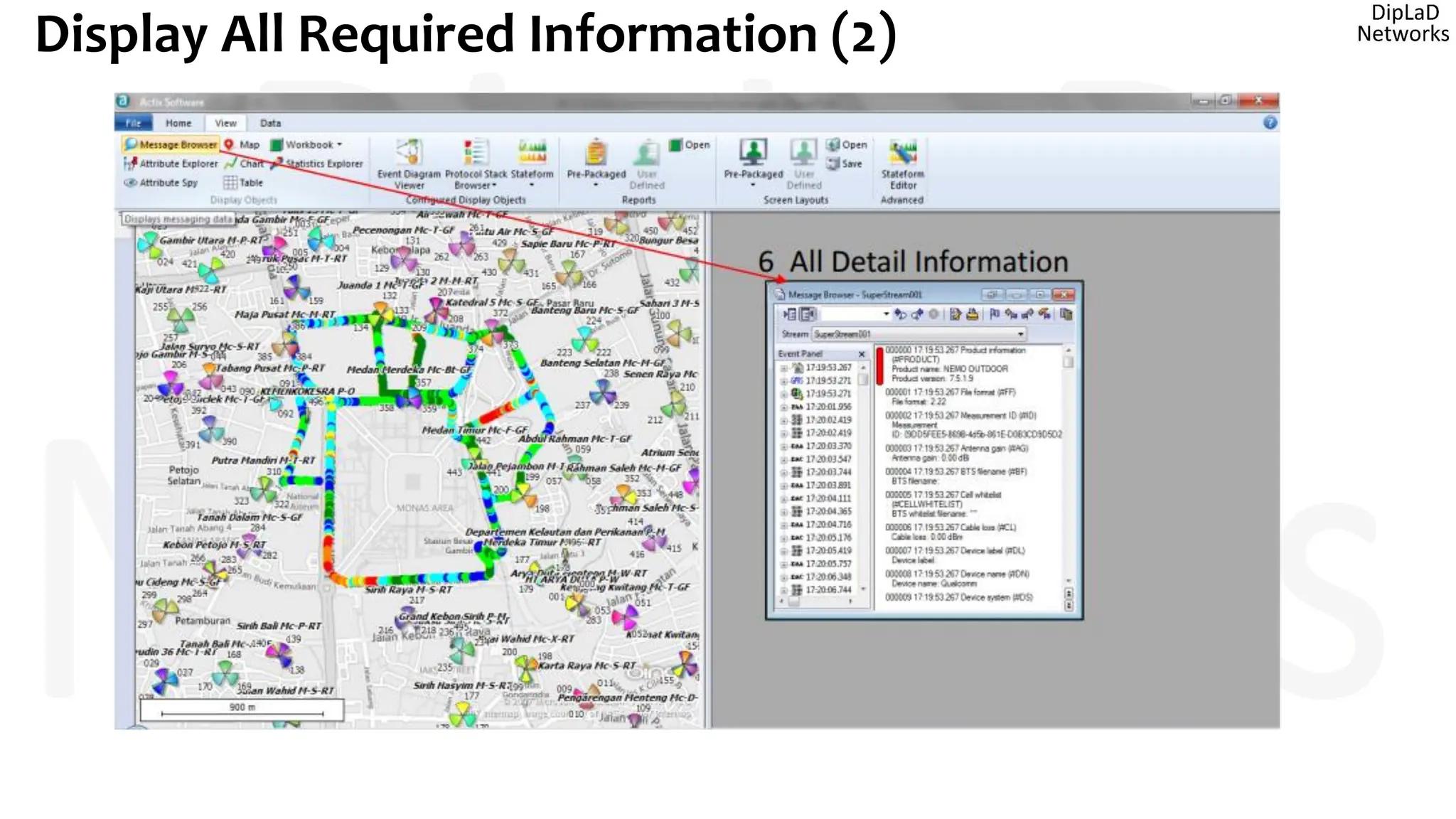Image resolution: width=1456 pixels, height=819 pixels.
Task: Click Event Panel horizontal scrollbar thumb
Action: click(x=794, y=601)
